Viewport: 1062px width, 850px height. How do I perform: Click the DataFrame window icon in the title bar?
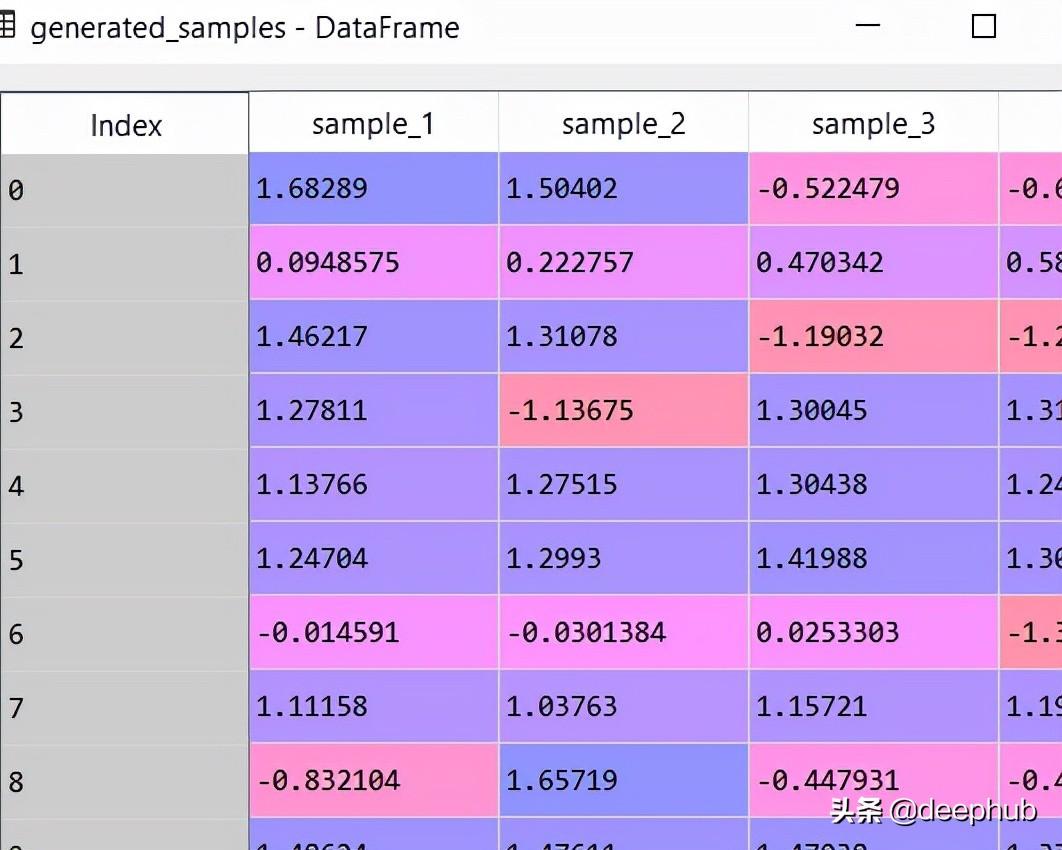6,27
